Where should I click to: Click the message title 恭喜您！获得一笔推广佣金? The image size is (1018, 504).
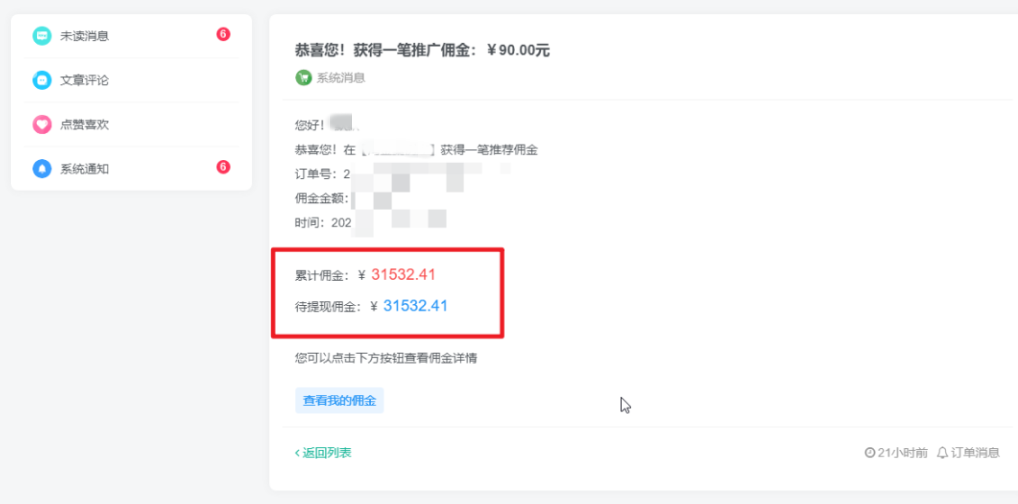click(x=422, y=51)
